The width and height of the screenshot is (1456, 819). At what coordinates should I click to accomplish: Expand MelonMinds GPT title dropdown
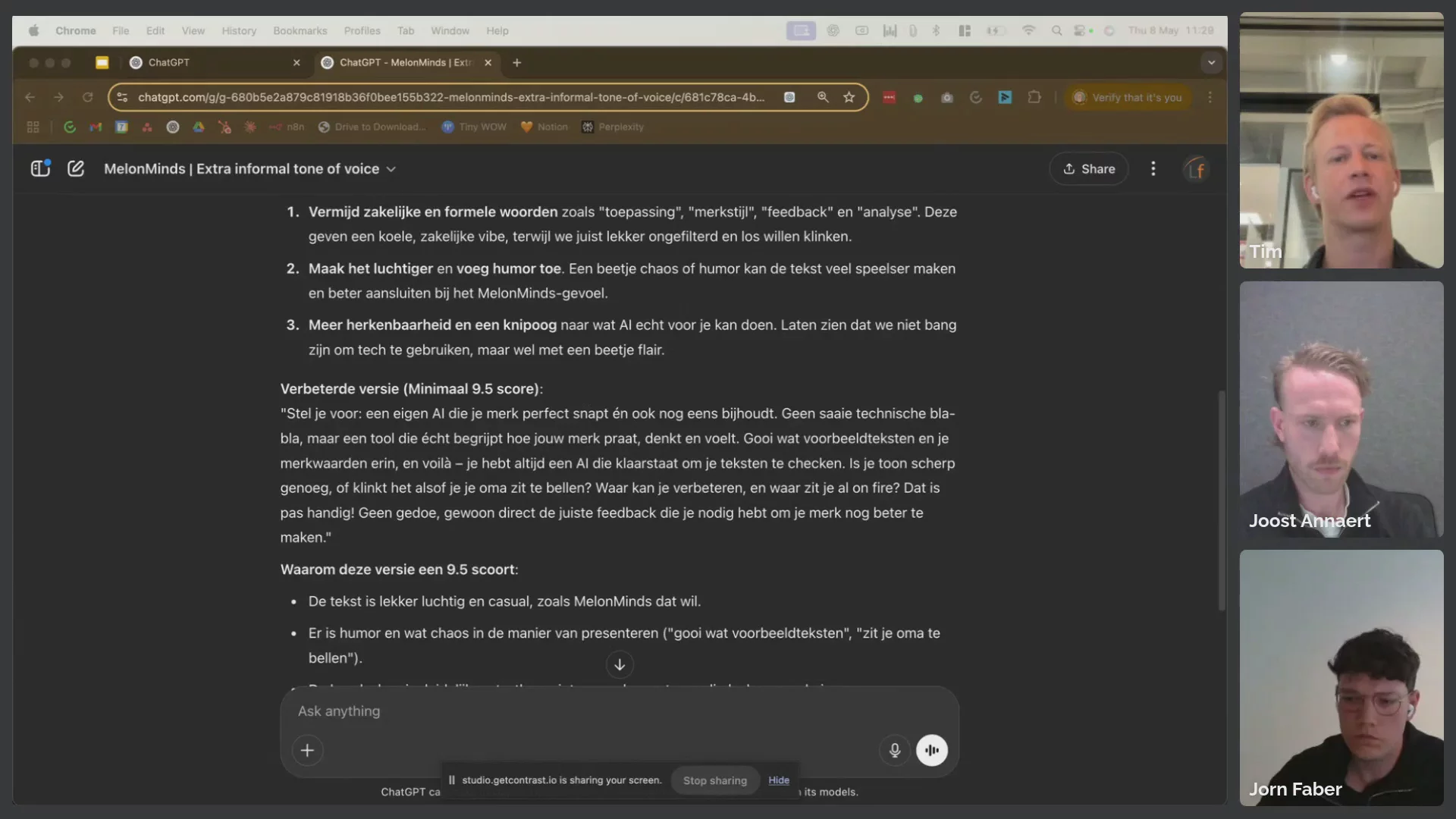pos(249,168)
